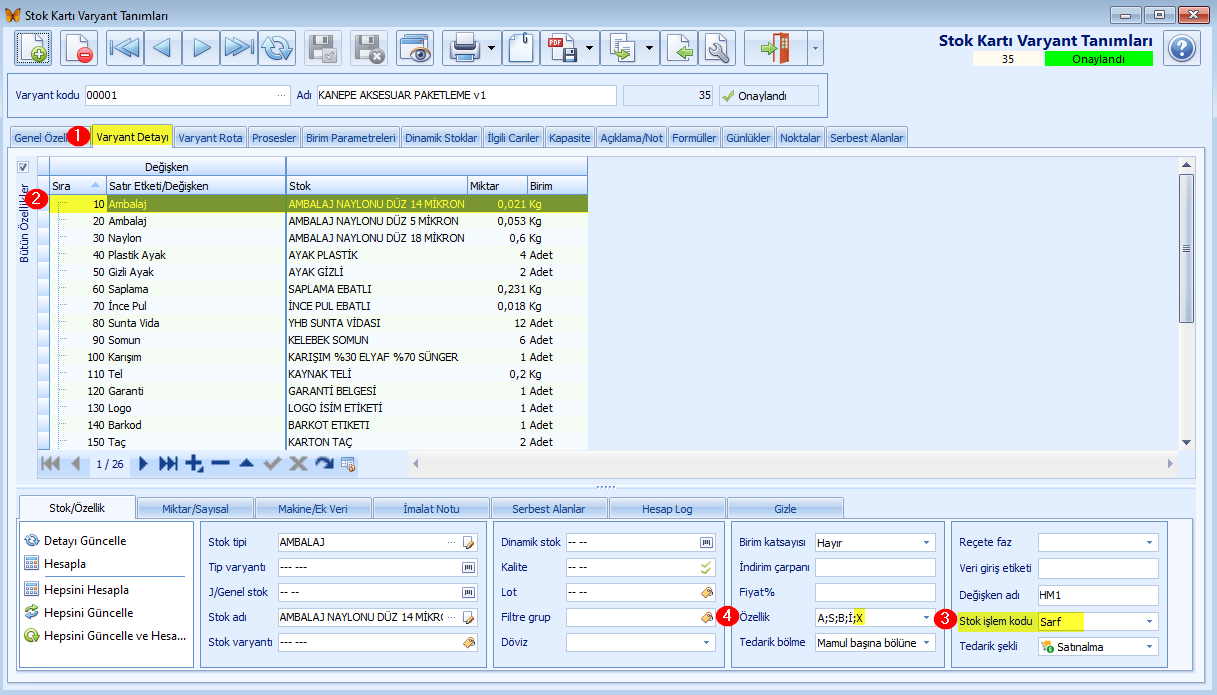Open the Özellik dropdown

click(926, 618)
